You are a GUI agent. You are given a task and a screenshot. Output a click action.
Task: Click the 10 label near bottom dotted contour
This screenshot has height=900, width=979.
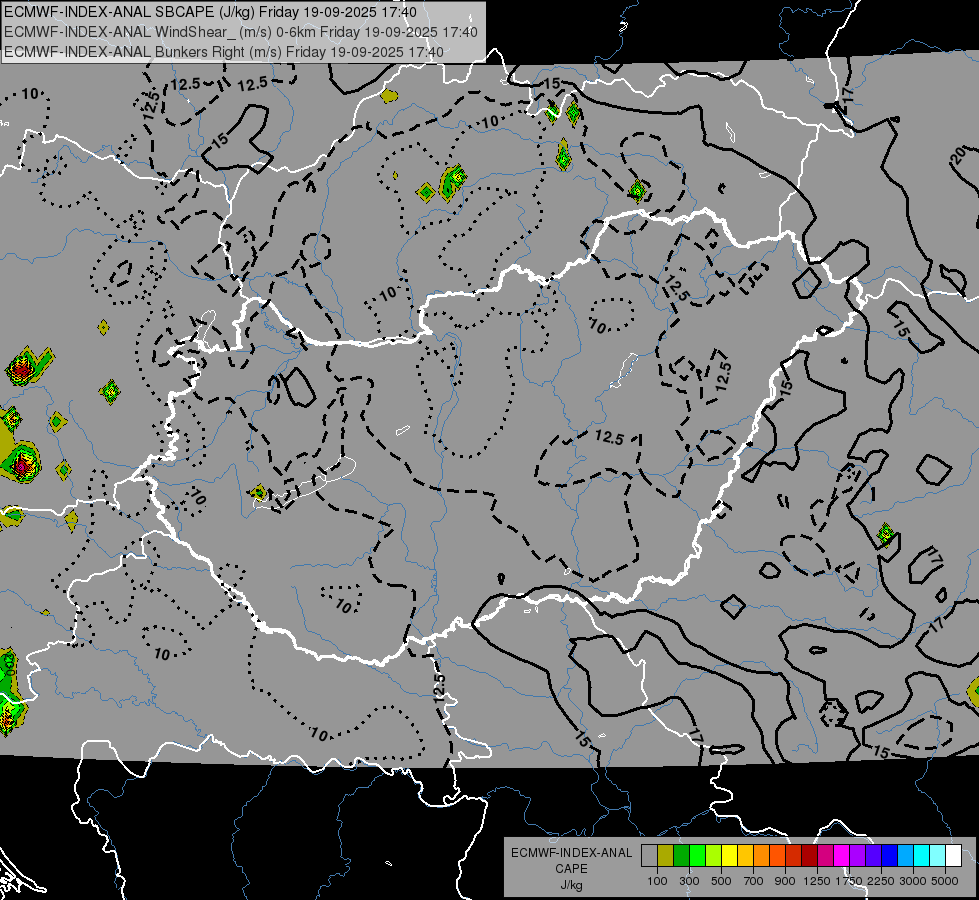[x=319, y=734]
